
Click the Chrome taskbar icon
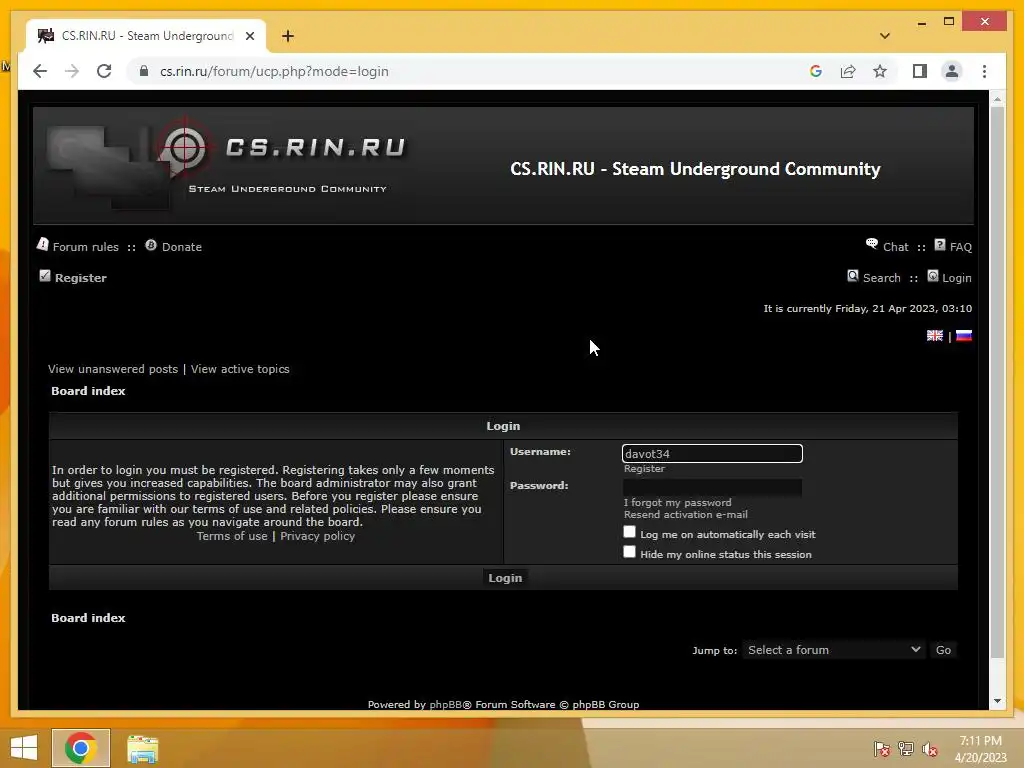click(81, 748)
